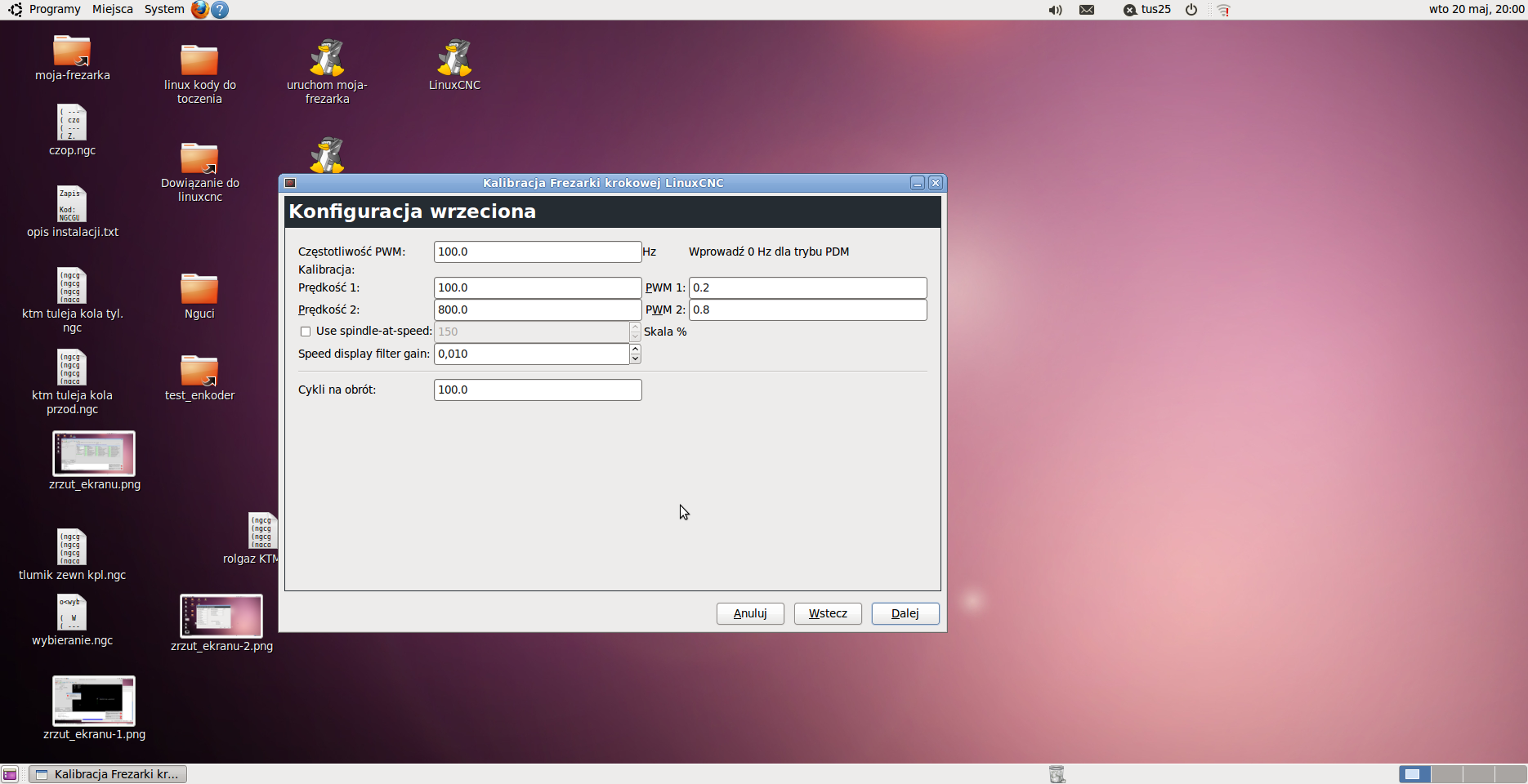Viewport: 1528px width, 784px height.
Task: Click the Prędkość 2 input field
Action: pyautogui.click(x=538, y=310)
